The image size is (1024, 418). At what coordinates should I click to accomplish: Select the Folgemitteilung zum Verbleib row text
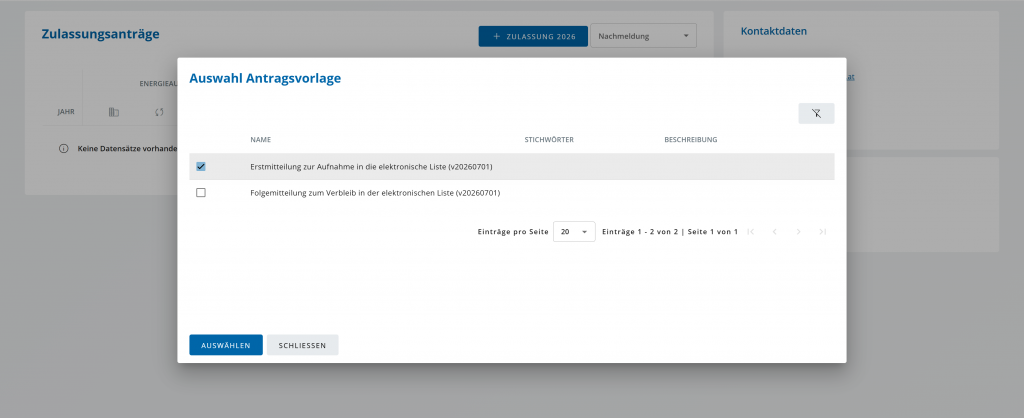(x=376, y=193)
